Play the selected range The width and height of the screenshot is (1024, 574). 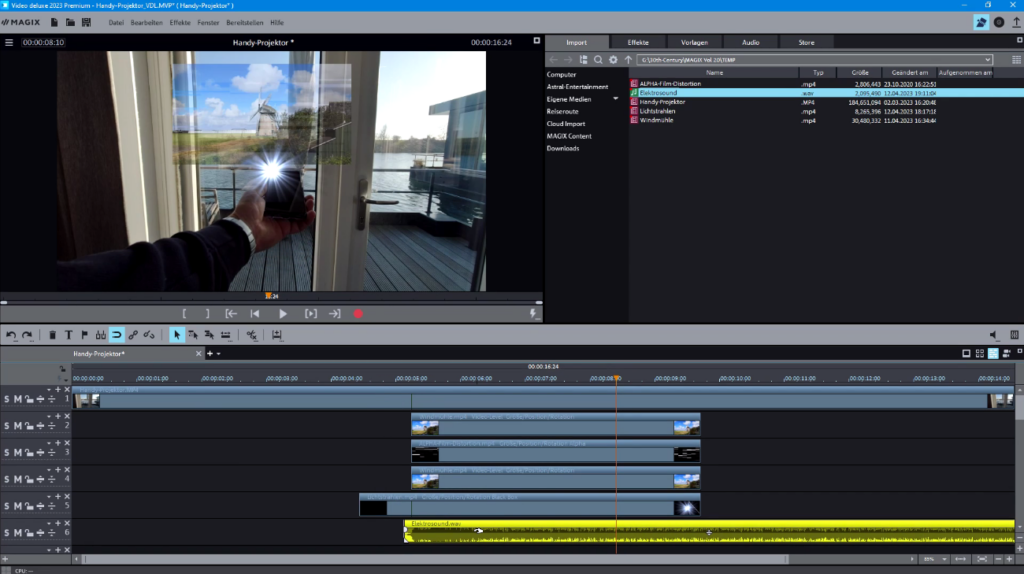pos(311,314)
